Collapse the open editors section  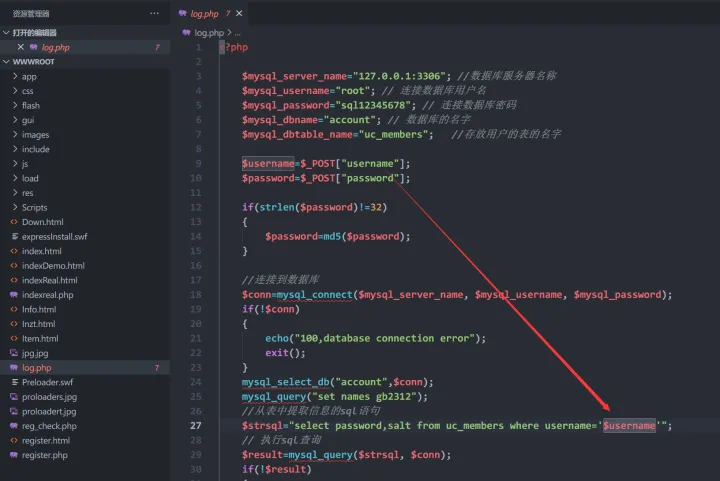[8, 32]
